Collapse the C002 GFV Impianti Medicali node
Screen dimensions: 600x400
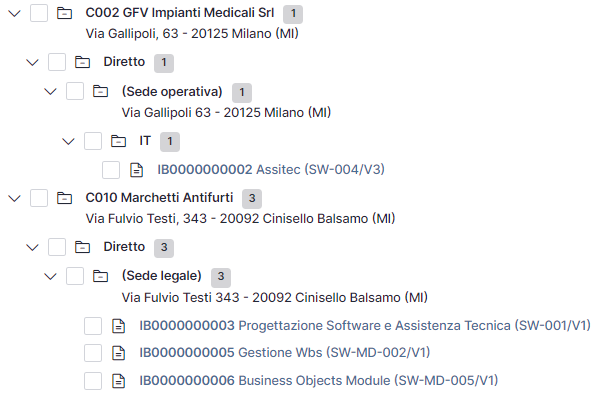[x=15, y=14]
